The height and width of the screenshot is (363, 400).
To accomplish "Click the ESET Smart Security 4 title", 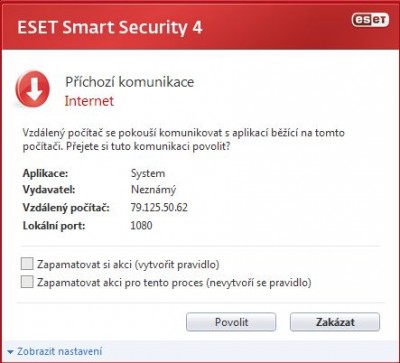I will [110, 28].
